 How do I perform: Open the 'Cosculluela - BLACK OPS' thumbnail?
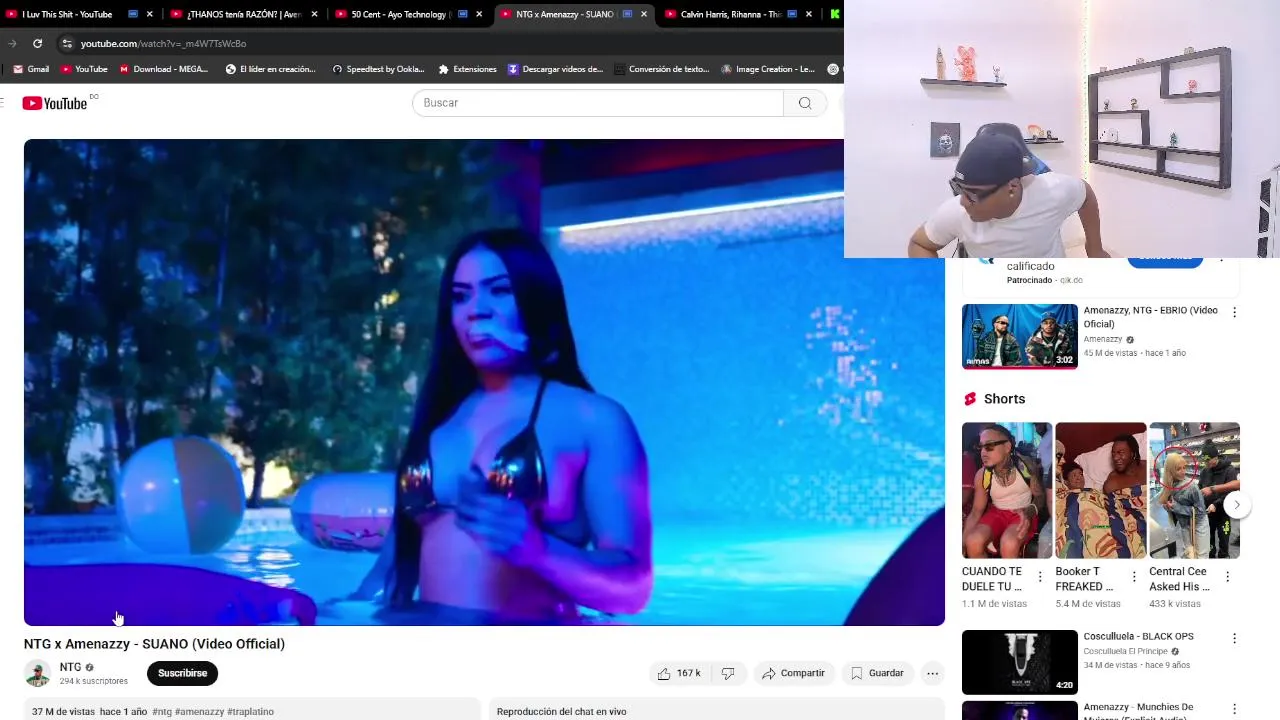click(x=1020, y=662)
